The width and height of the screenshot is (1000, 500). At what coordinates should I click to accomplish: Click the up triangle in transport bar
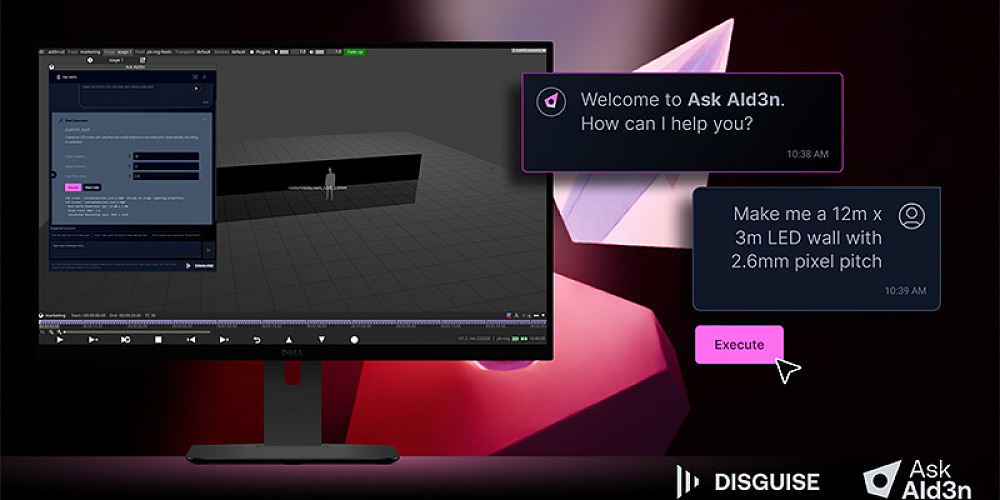click(289, 340)
